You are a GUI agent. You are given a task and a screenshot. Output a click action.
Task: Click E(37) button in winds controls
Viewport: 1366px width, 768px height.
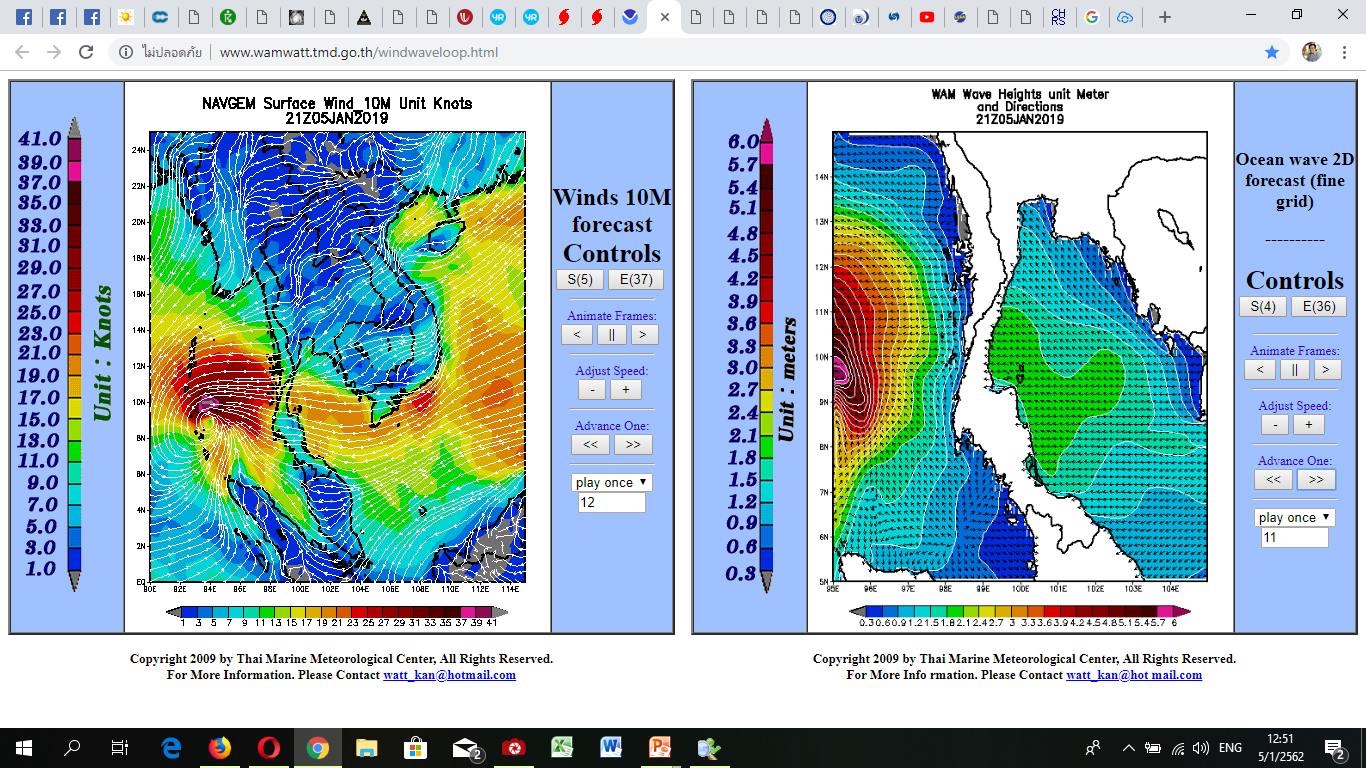636,280
